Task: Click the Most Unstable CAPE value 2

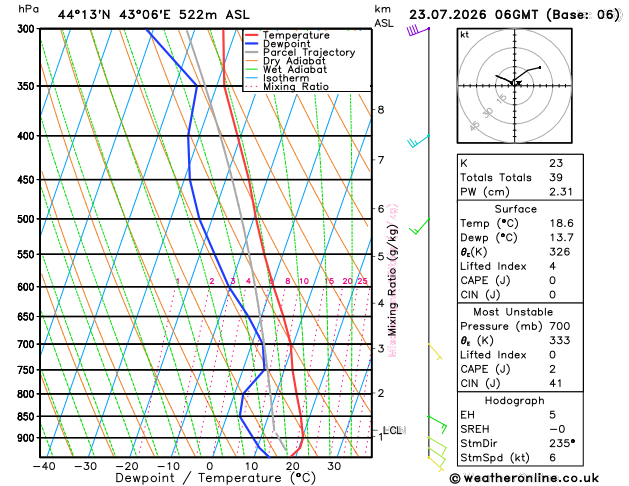Action: [x=552, y=369]
